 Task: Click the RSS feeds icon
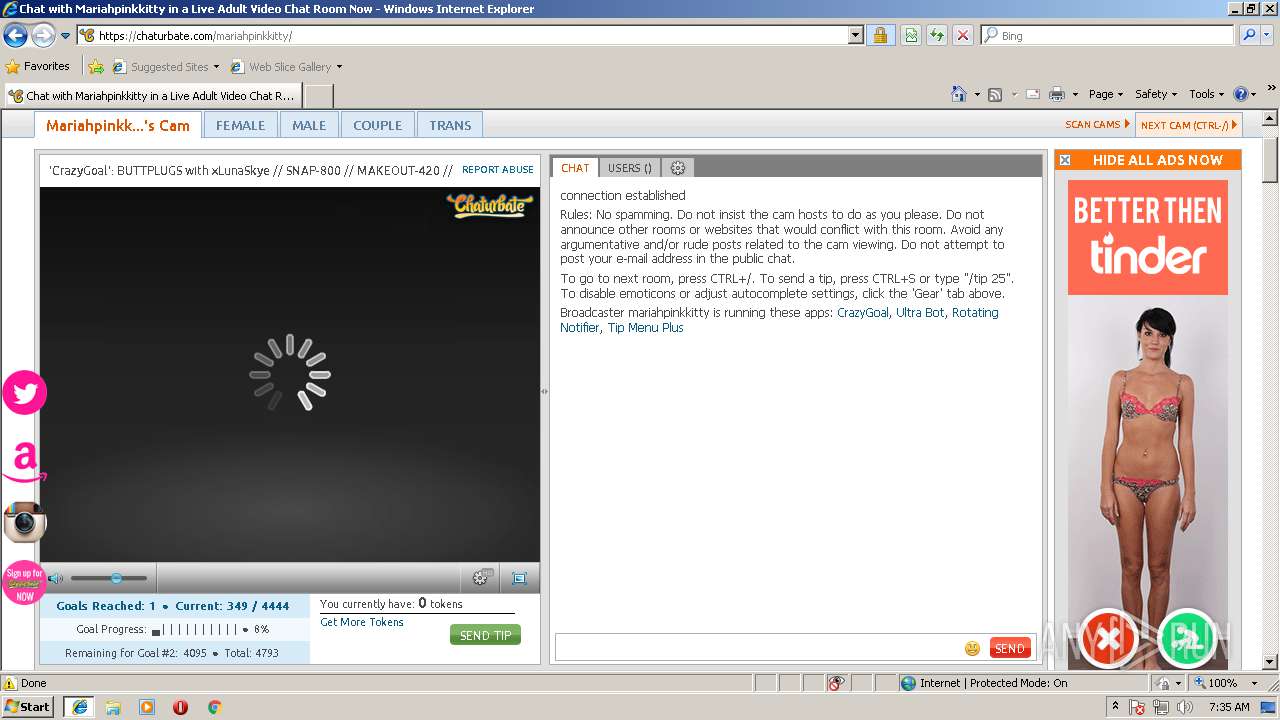point(995,94)
